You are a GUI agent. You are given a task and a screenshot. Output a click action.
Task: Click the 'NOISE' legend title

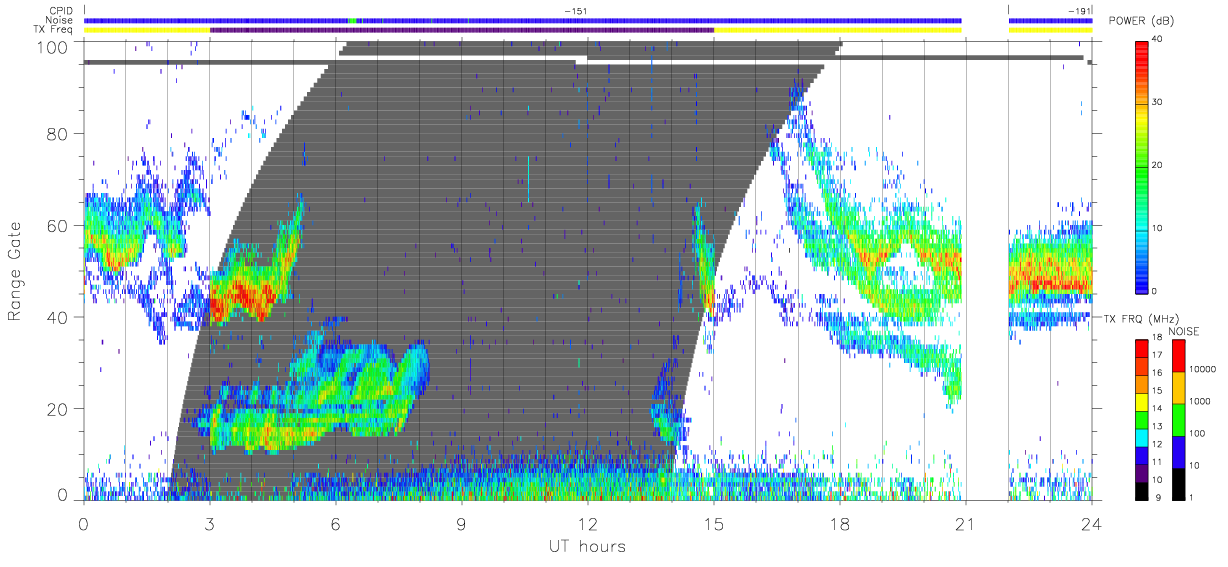point(1184,330)
